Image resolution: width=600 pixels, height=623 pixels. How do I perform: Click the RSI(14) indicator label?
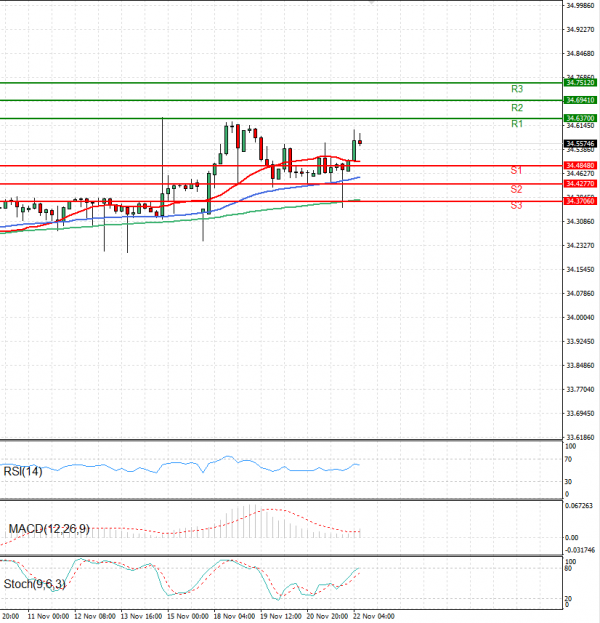tap(23, 472)
